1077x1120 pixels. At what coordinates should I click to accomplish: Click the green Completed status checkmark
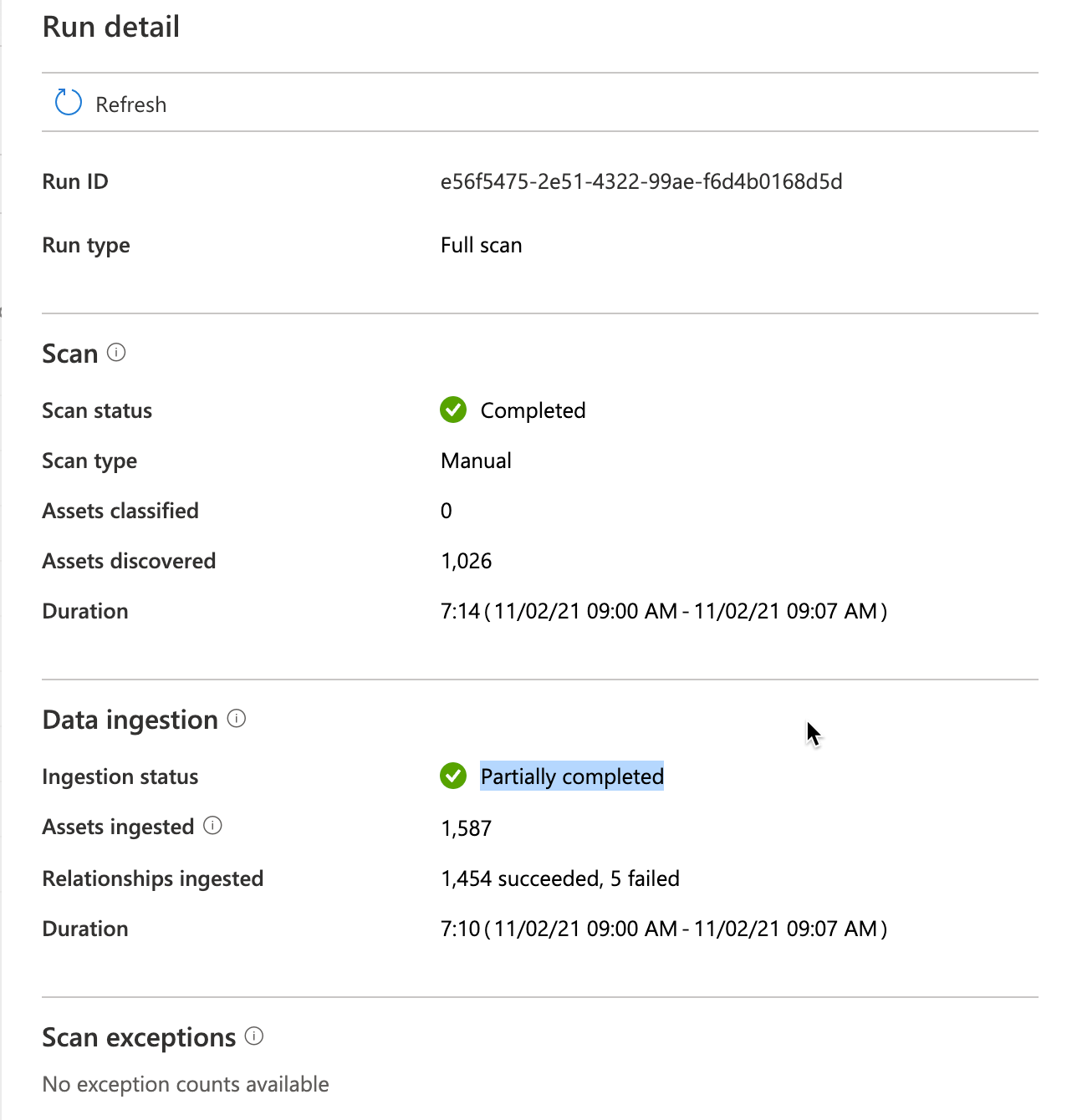click(x=453, y=410)
